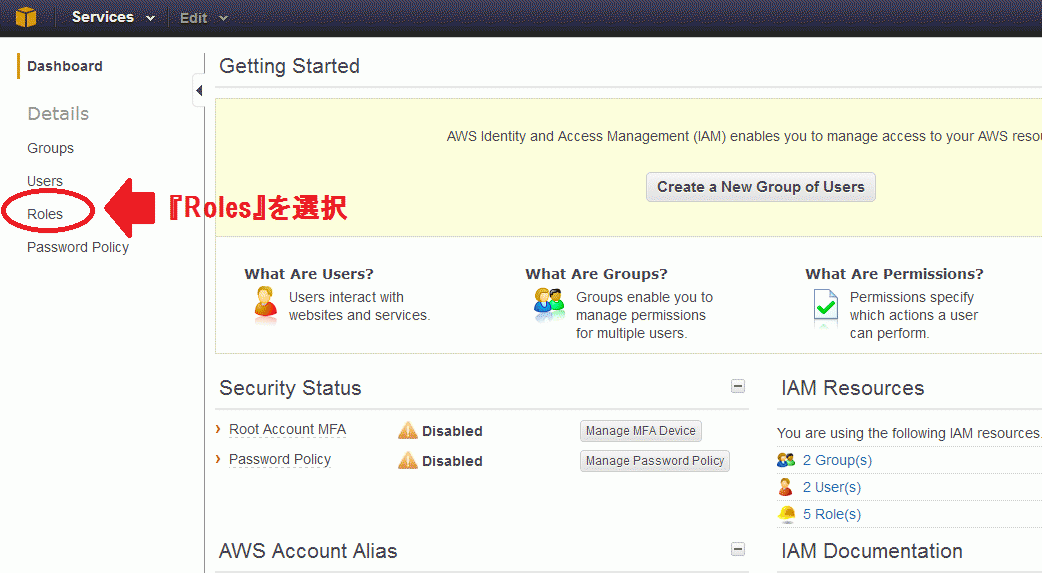The height and width of the screenshot is (573, 1042).
Task: Click the Root Account MFA label
Action: pyautogui.click(x=288, y=429)
